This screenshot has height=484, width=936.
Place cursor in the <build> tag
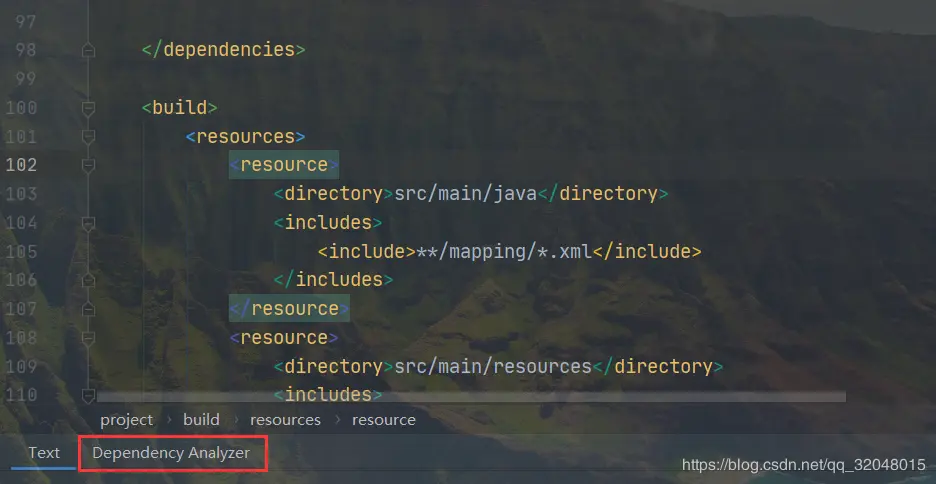[x=180, y=107]
